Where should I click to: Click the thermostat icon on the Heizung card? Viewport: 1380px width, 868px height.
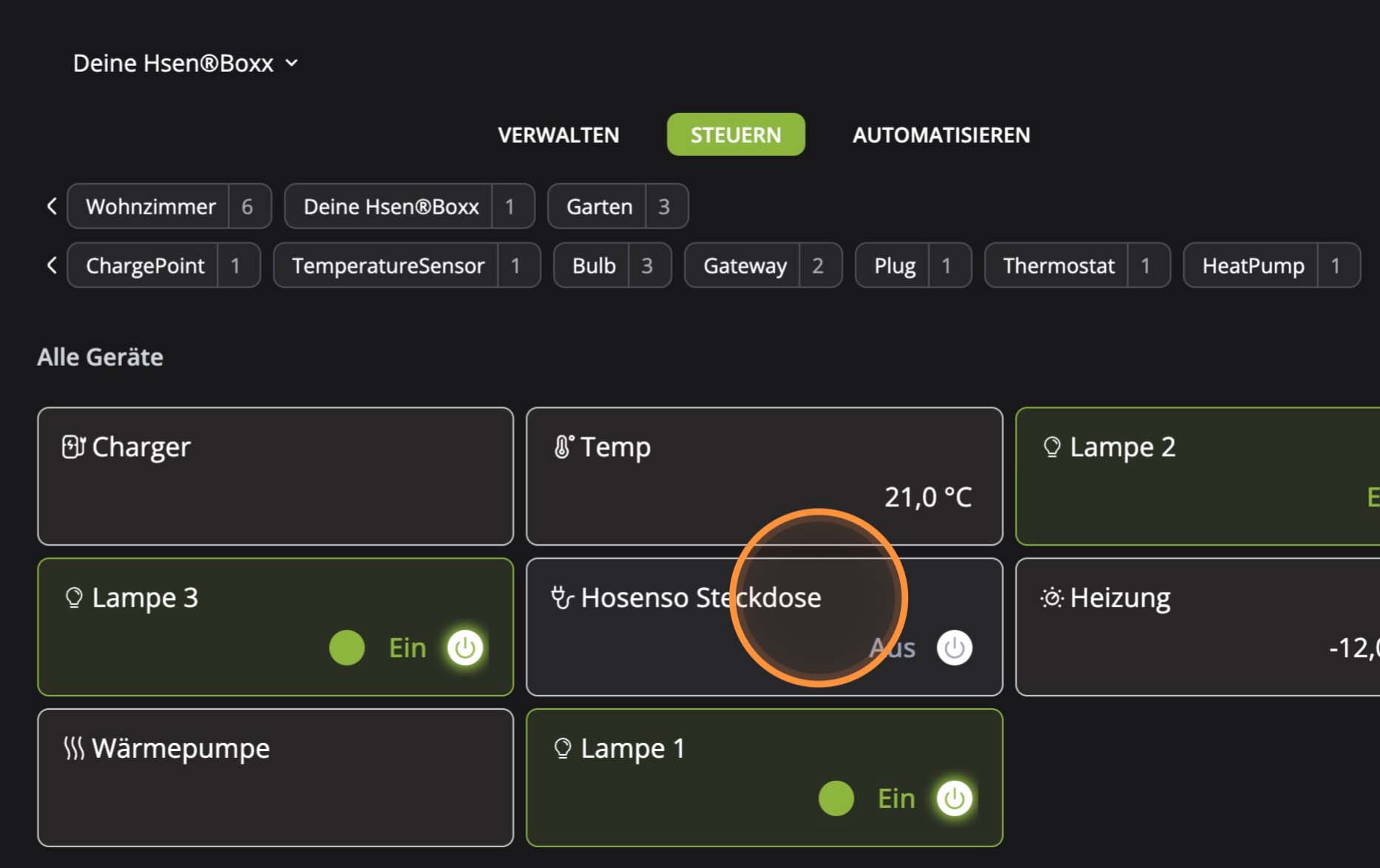[1051, 597]
